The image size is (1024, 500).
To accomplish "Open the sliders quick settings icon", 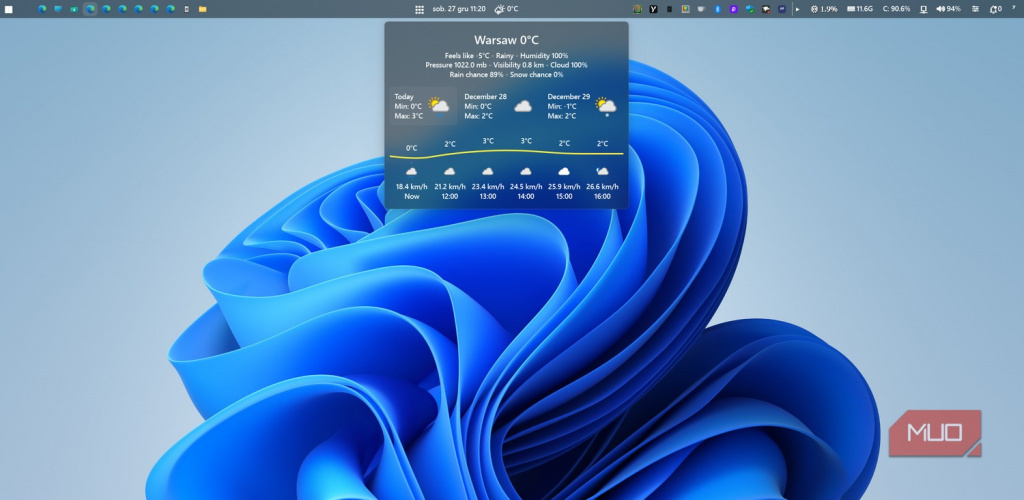I will (x=976, y=9).
